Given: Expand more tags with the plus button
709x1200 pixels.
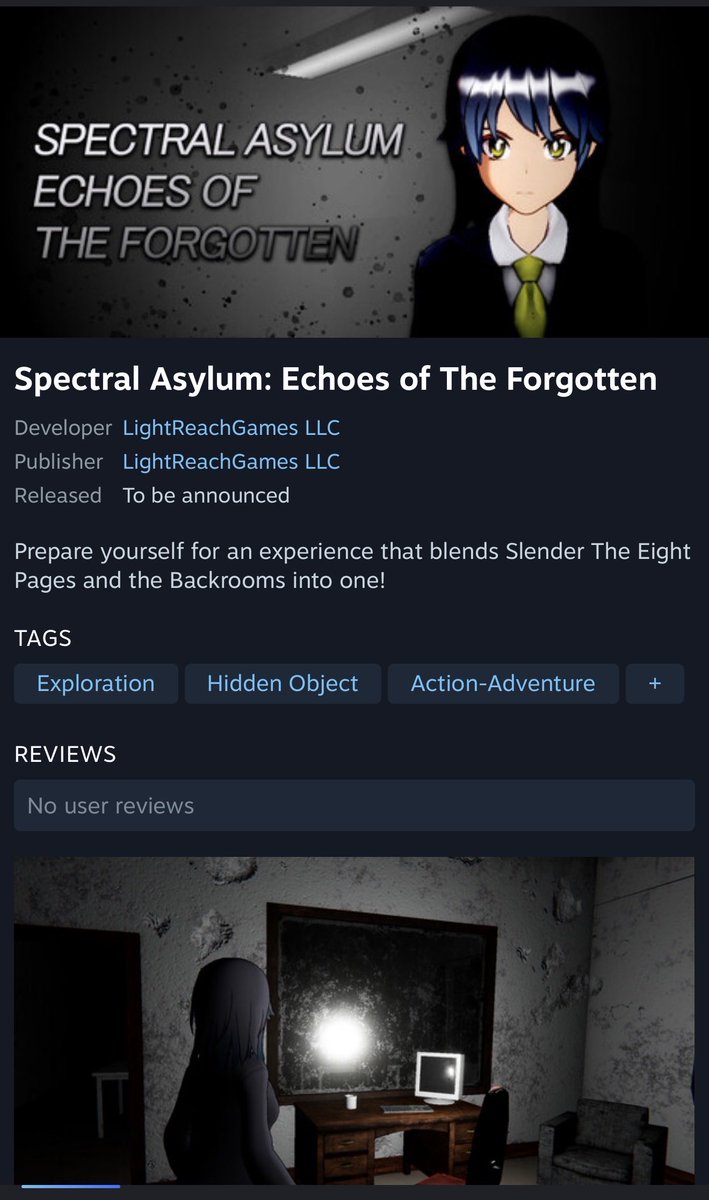Looking at the screenshot, I should (x=655, y=684).
